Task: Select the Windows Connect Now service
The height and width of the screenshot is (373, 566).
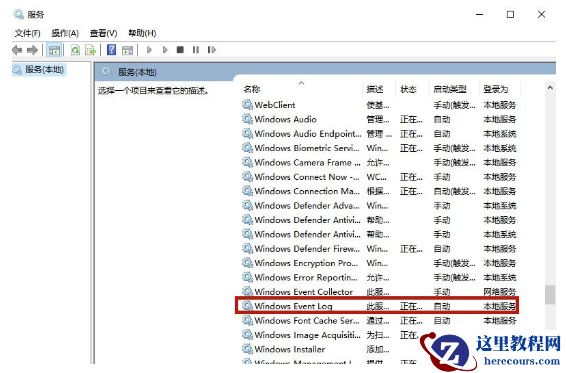Action: click(x=379, y=177)
